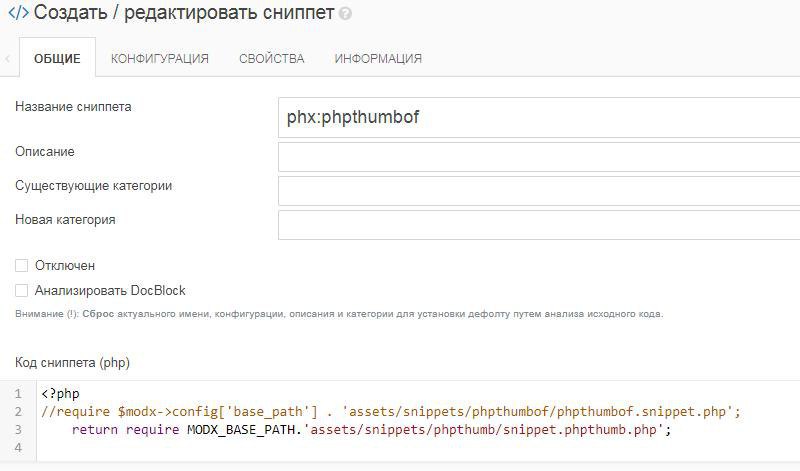Click line number 1 in the editor gutter
Screen dimensions: 800x471
pos(18,393)
